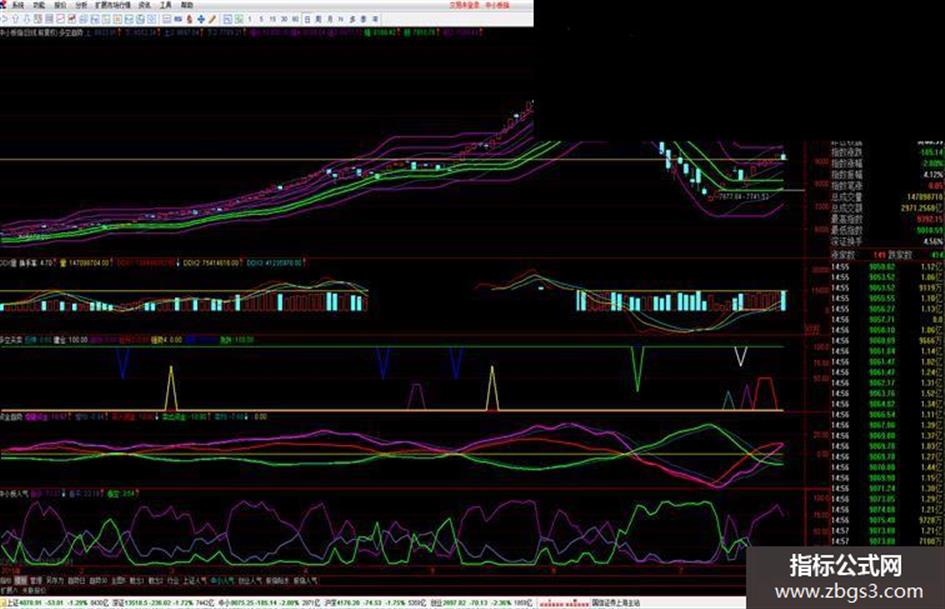Select the 月 monthly period button
The image size is (945, 609).
point(330,19)
